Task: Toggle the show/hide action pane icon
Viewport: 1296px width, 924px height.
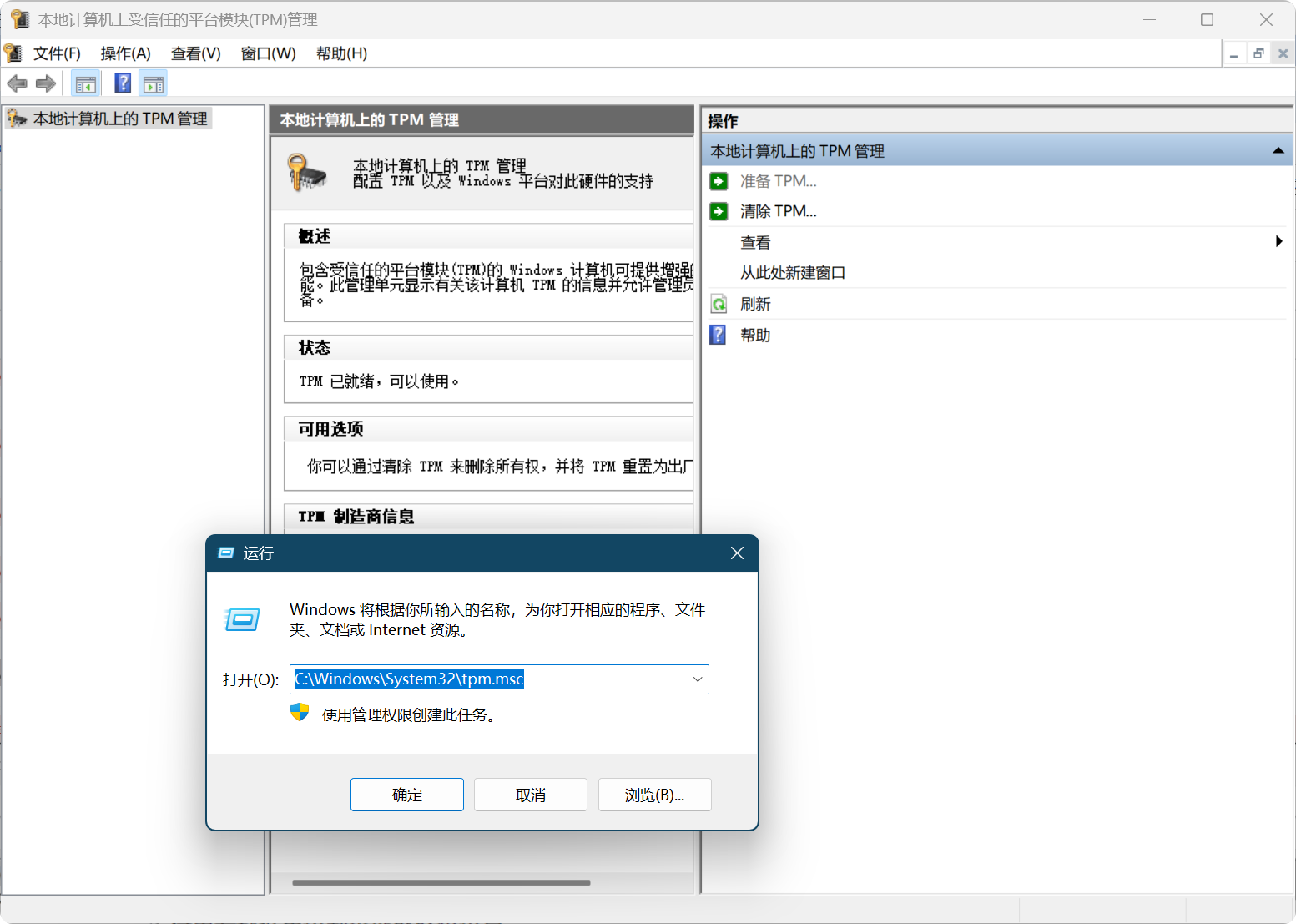Action: [x=154, y=83]
